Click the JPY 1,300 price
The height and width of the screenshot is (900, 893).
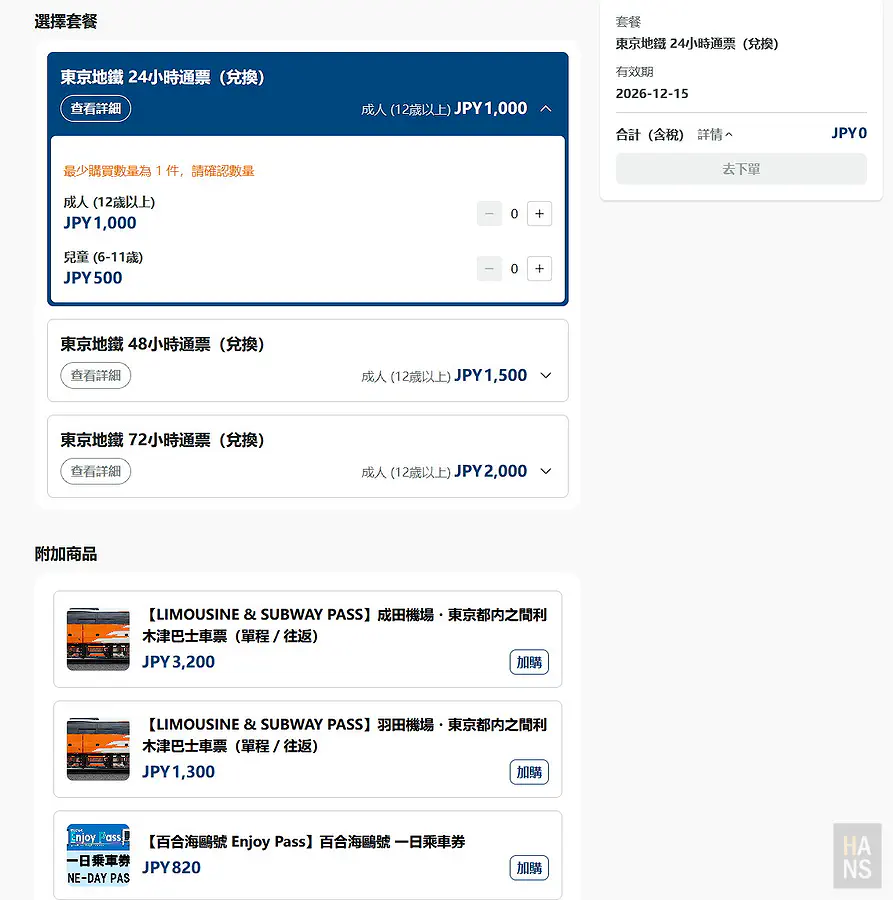point(178,771)
